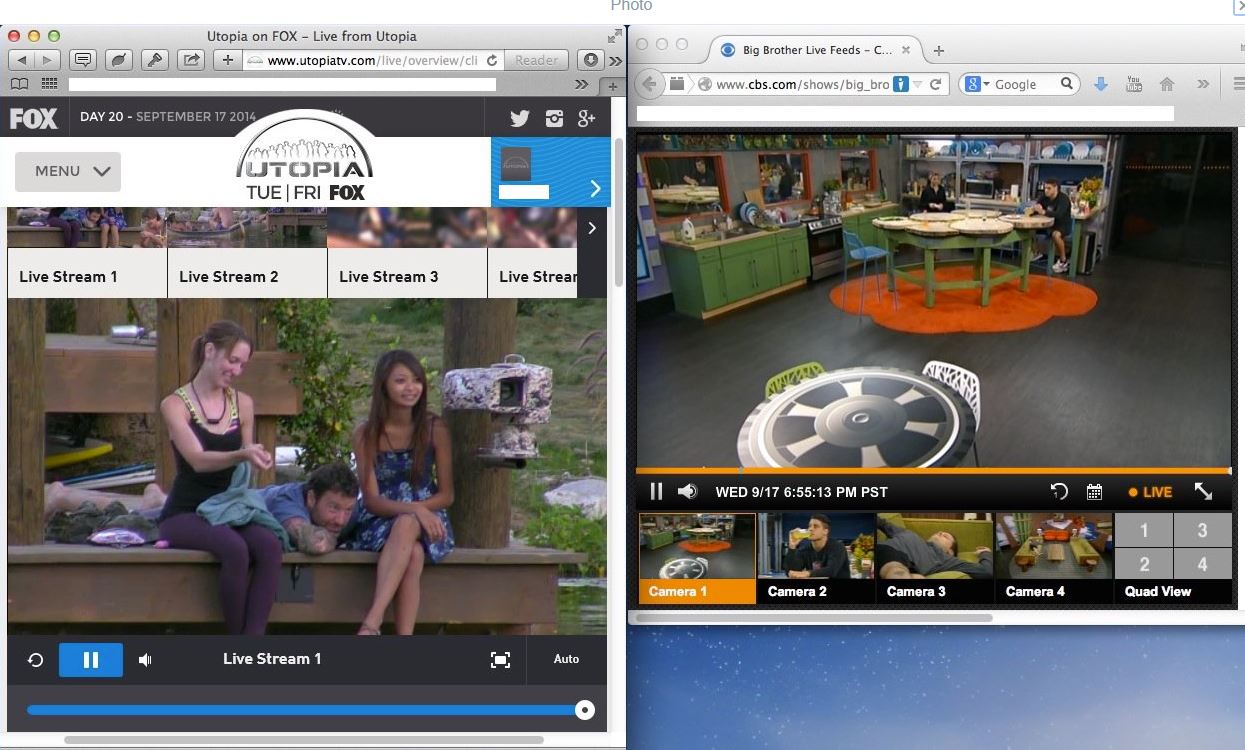Open the Firefox hamburger menu
This screenshot has height=750, width=1245.
click(x=1238, y=85)
